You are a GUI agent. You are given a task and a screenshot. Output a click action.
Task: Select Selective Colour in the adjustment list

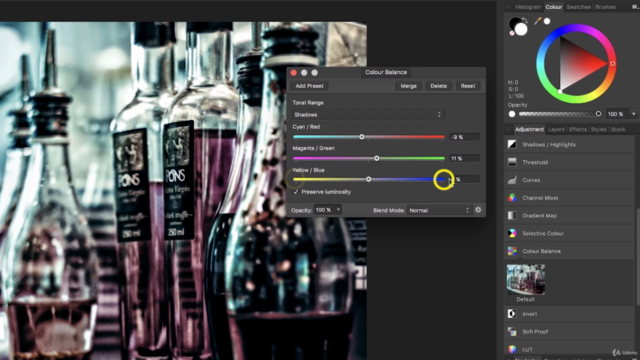569,233
